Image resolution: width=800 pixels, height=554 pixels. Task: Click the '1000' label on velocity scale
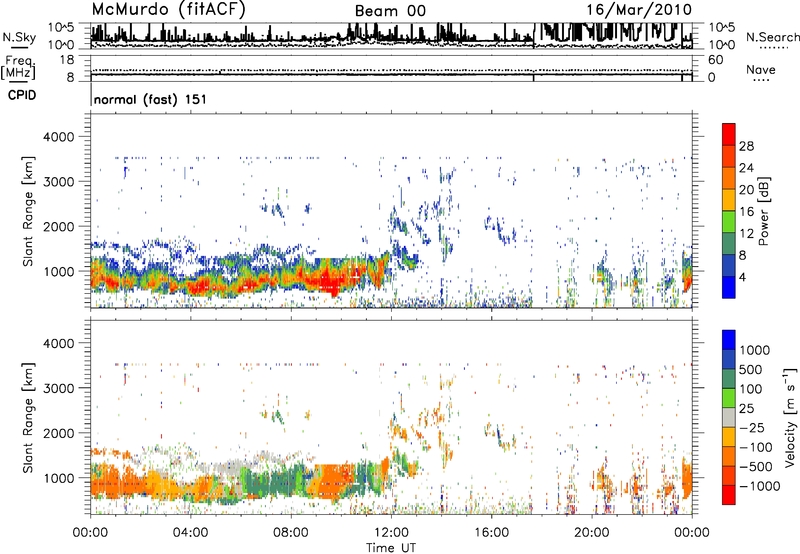[755, 350]
